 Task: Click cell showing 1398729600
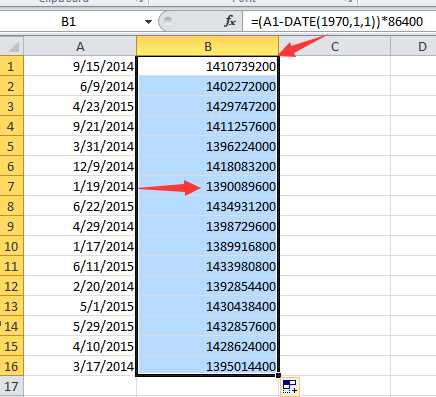(x=207, y=226)
